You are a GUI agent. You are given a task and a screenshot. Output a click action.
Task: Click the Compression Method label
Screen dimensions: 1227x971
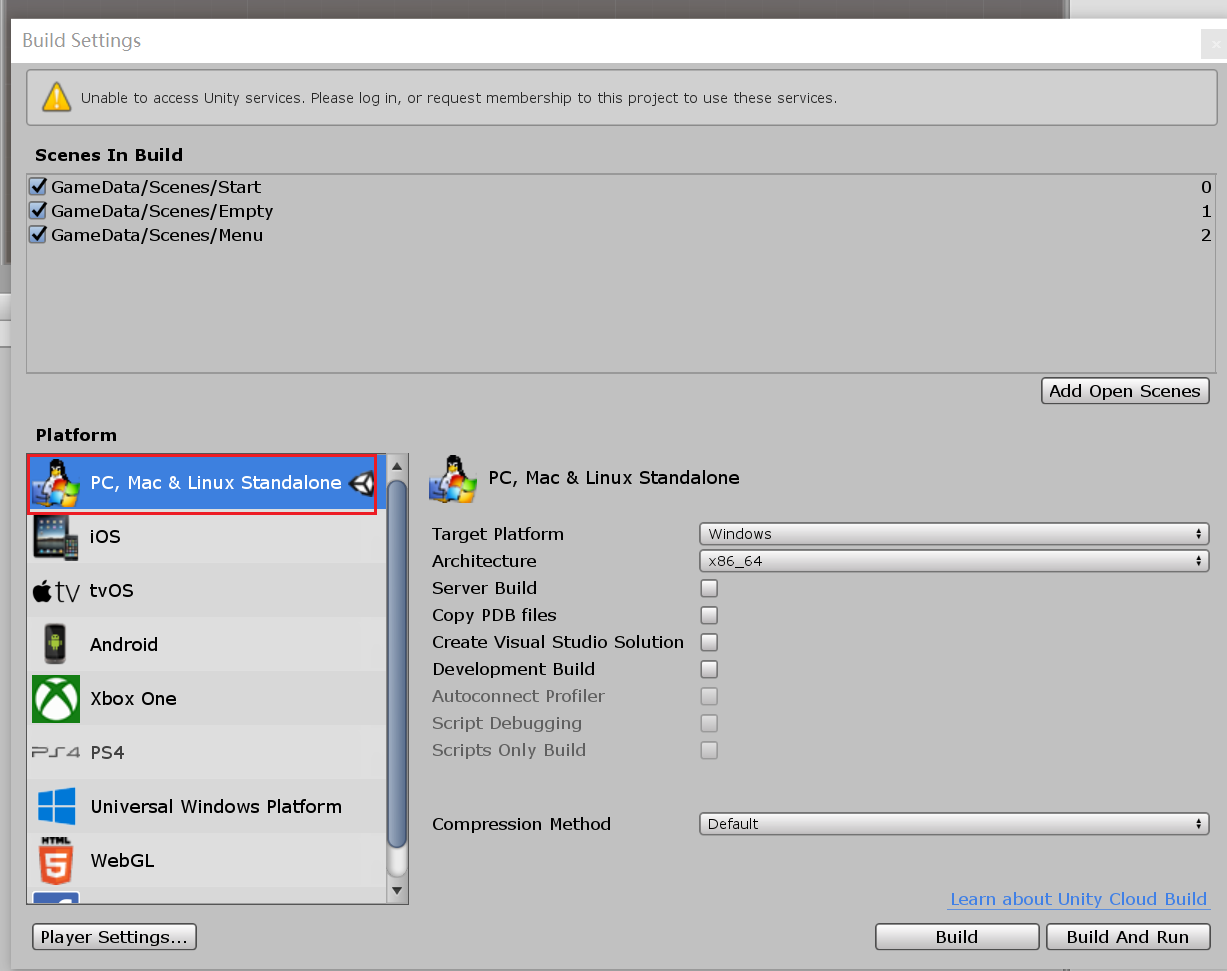pyautogui.click(x=521, y=824)
